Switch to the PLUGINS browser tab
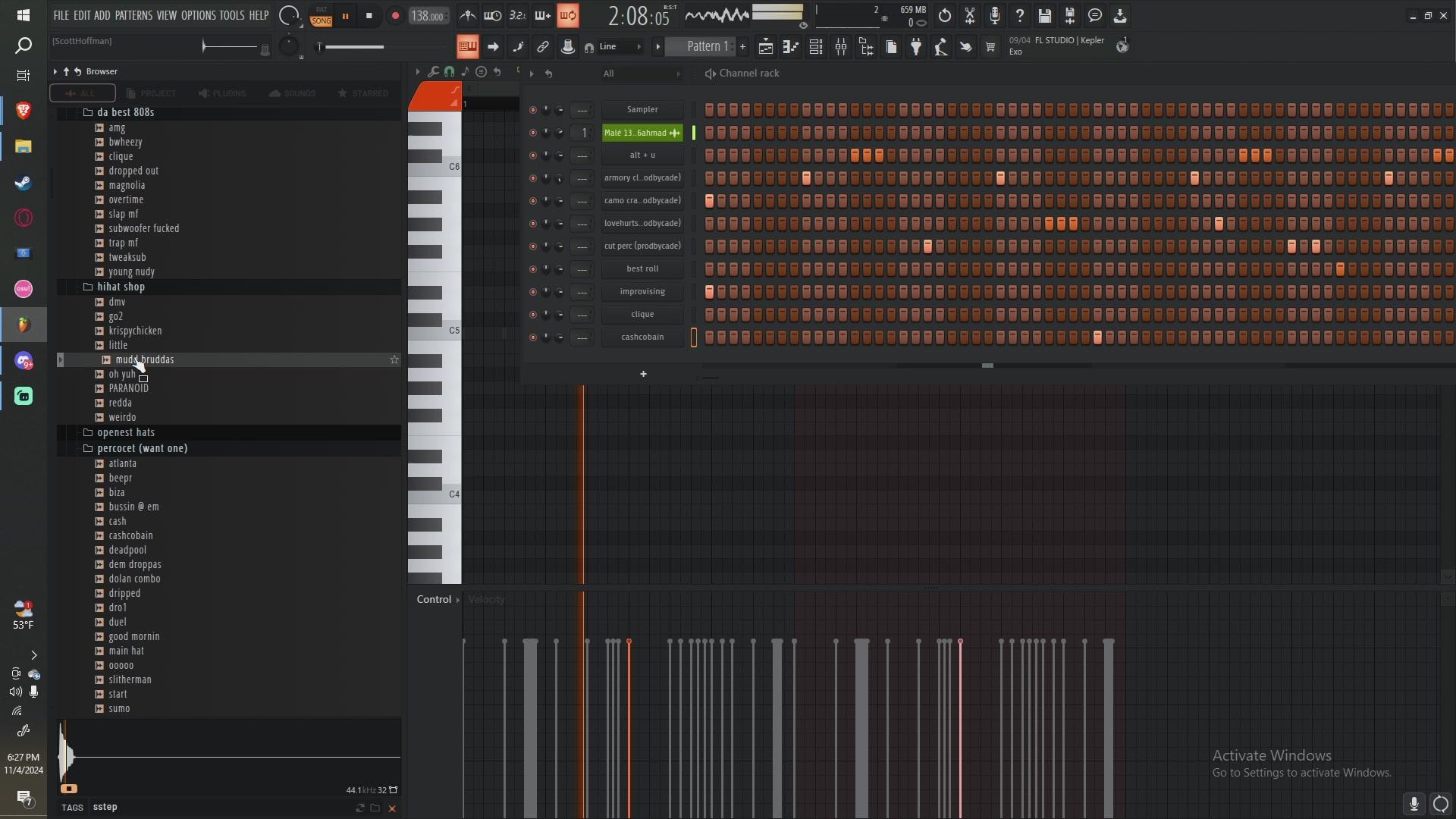The image size is (1456, 819). (222, 93)
